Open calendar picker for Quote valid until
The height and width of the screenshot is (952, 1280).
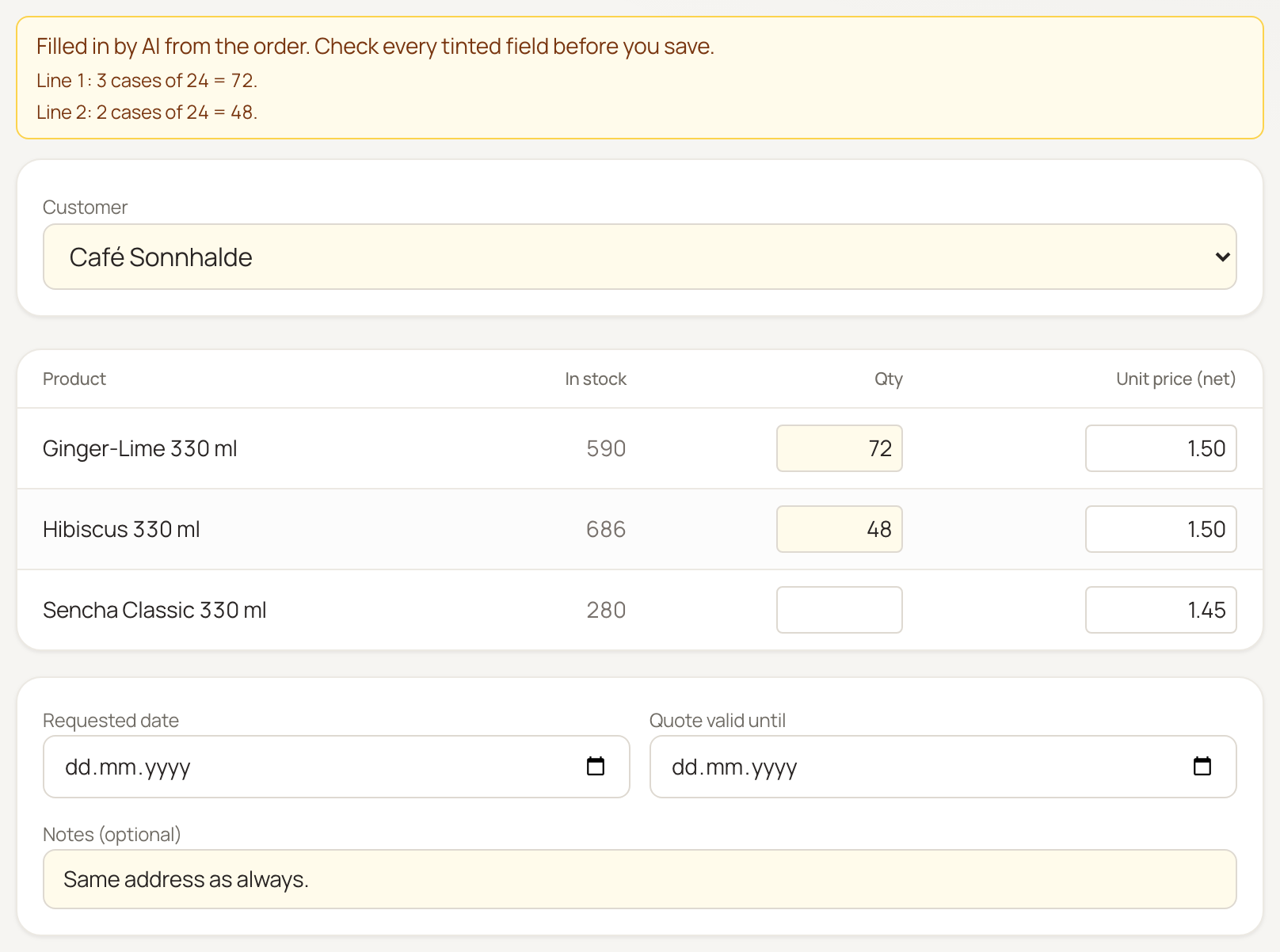(x=1202, y=766)
